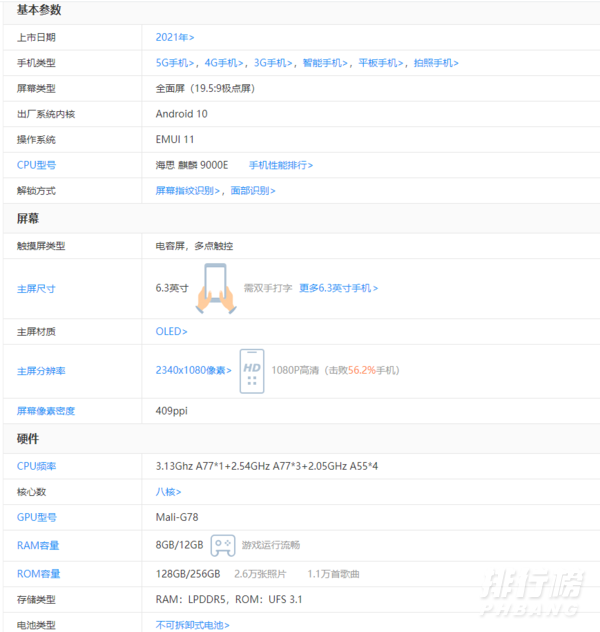The width and height of the screenshot is (600, 632).
Task: Open the 不可拆卸式电池 link
Action: (x=193, y=625)
